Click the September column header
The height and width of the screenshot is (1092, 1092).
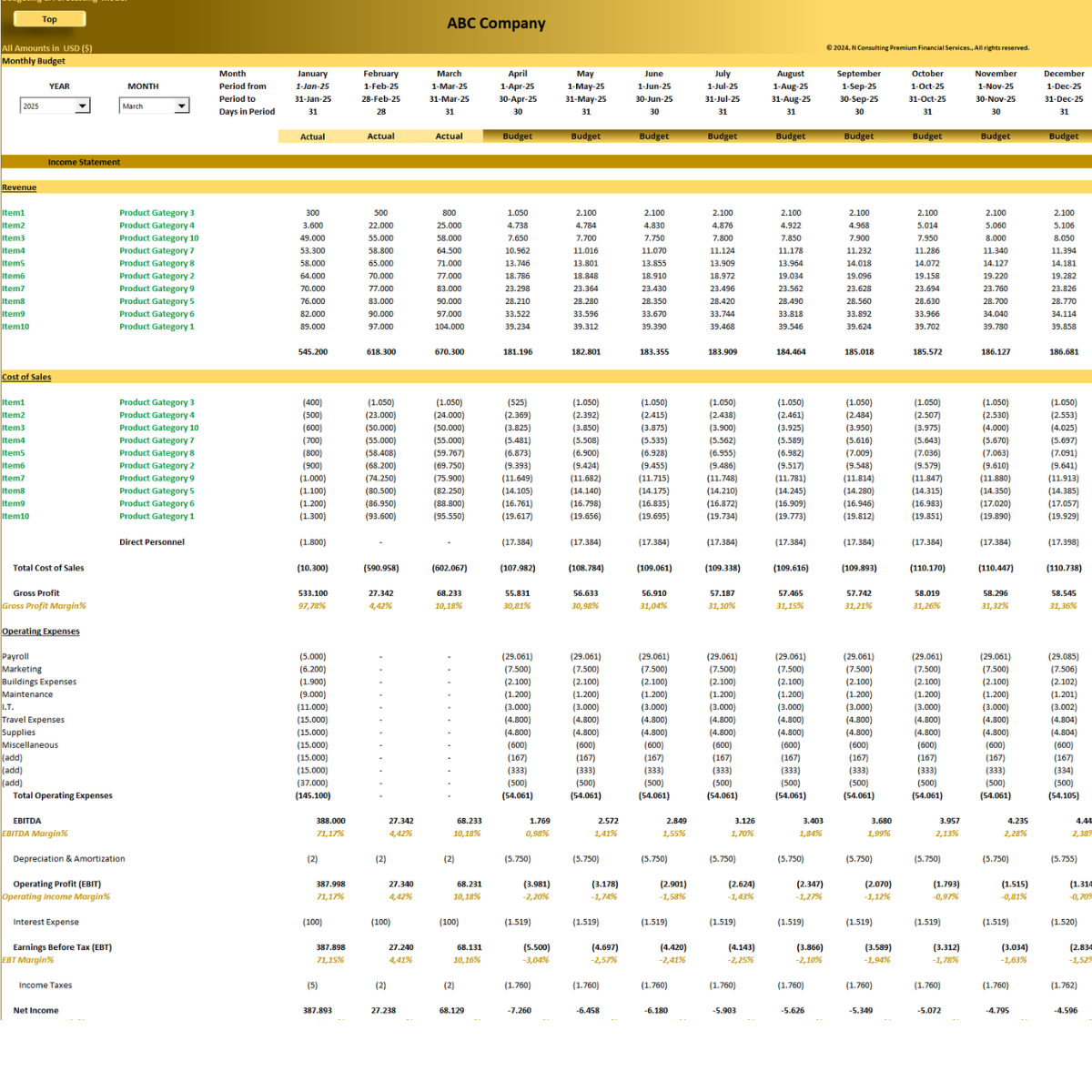(858, 74)
